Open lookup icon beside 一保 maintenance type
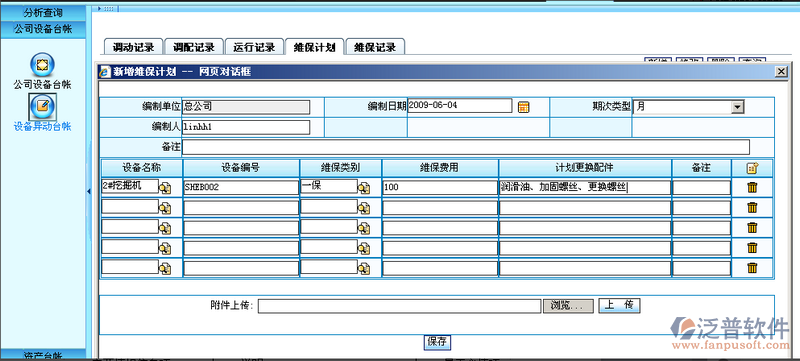The height and width of the screenshot is (361, 800). tap(364, 189)
